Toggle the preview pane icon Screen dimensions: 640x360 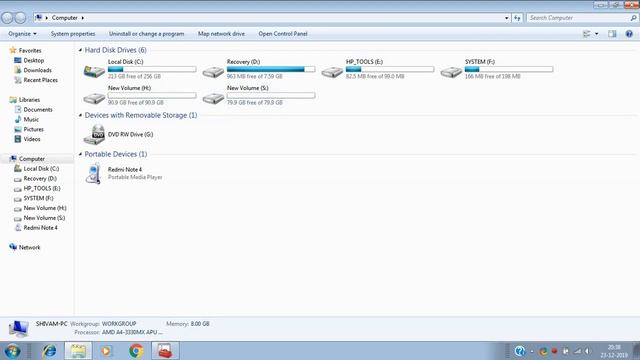tap(612, 34)
